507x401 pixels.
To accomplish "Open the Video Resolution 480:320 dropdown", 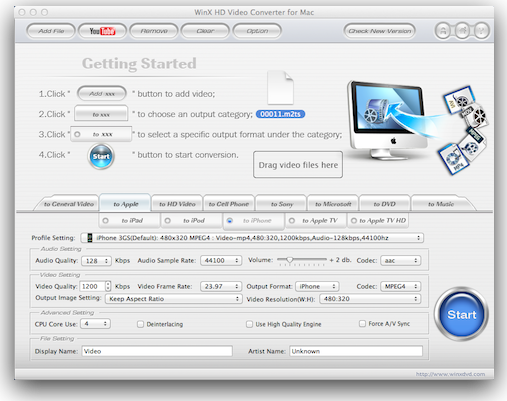I will 370,299.
